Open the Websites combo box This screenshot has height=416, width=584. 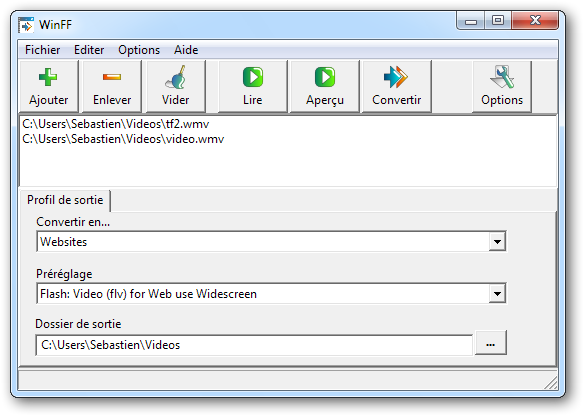click(x=271, y=242)
